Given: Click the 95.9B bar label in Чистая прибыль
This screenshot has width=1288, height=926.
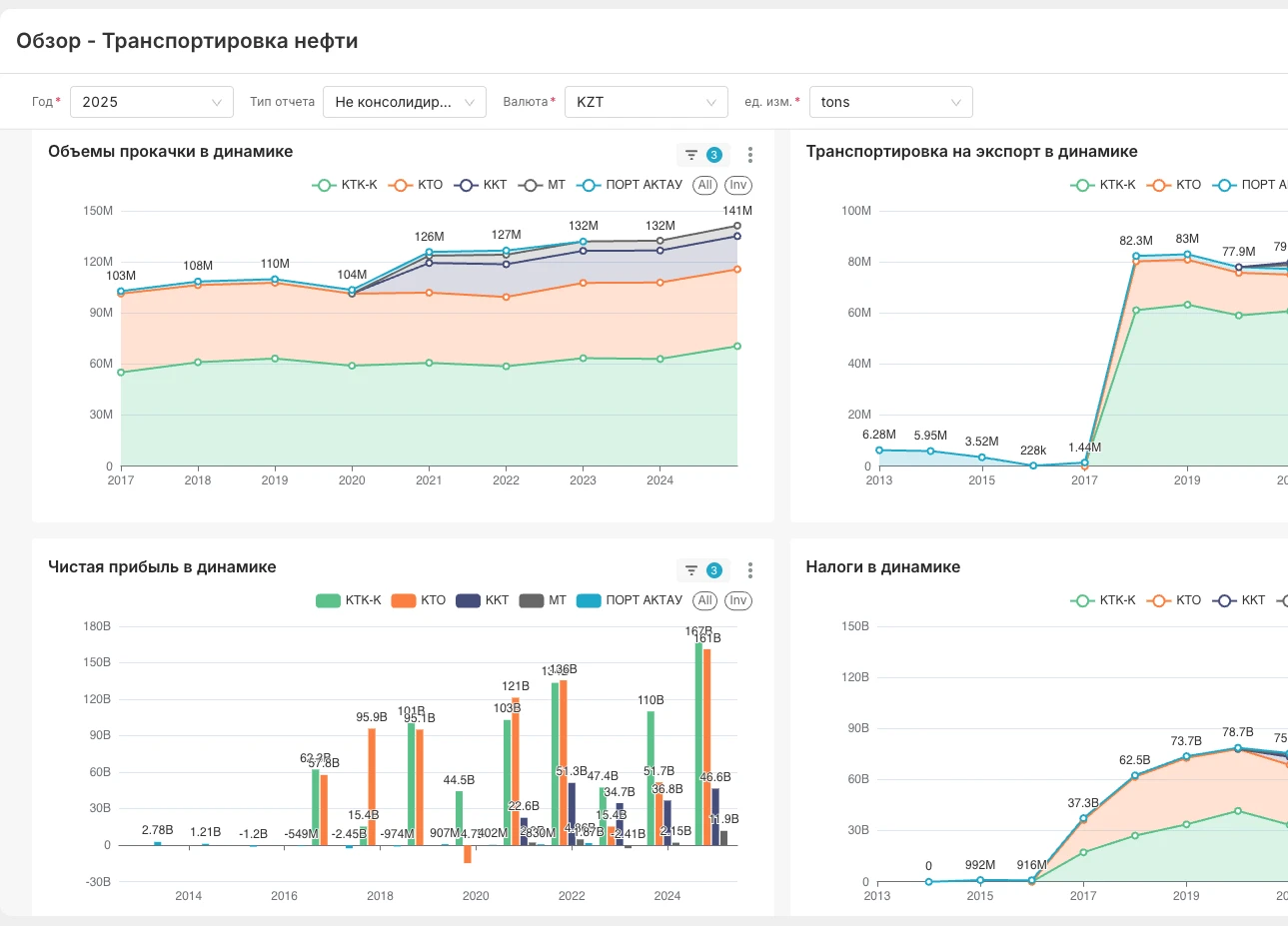Looking at the screenshot, I should [372, 717].
